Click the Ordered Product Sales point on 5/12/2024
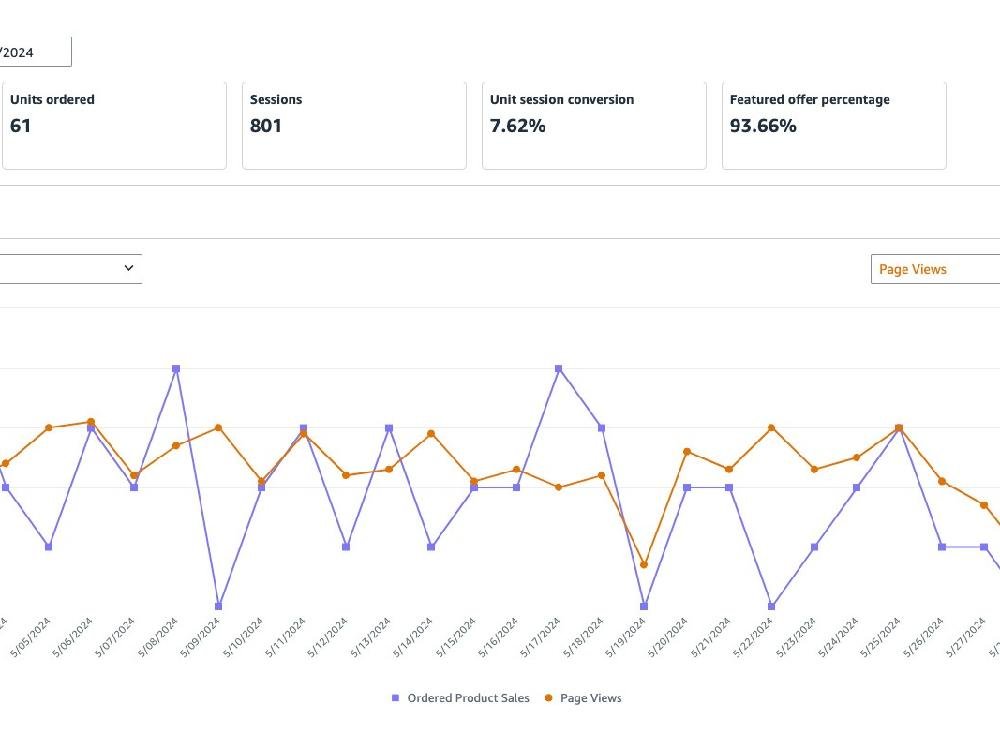 pos(346,547)
